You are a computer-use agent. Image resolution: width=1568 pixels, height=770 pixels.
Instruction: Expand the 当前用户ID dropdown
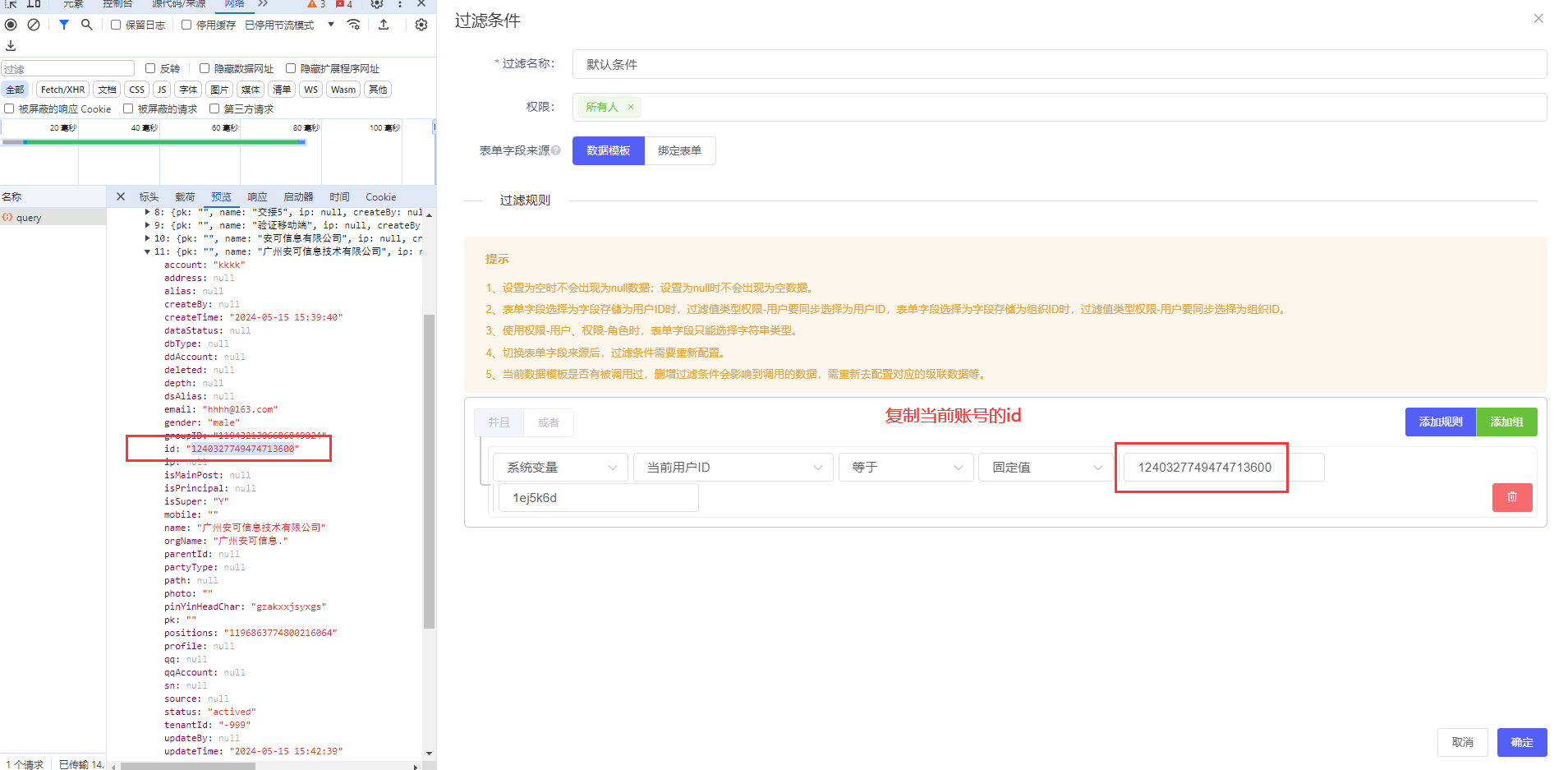tap(733, 468)
